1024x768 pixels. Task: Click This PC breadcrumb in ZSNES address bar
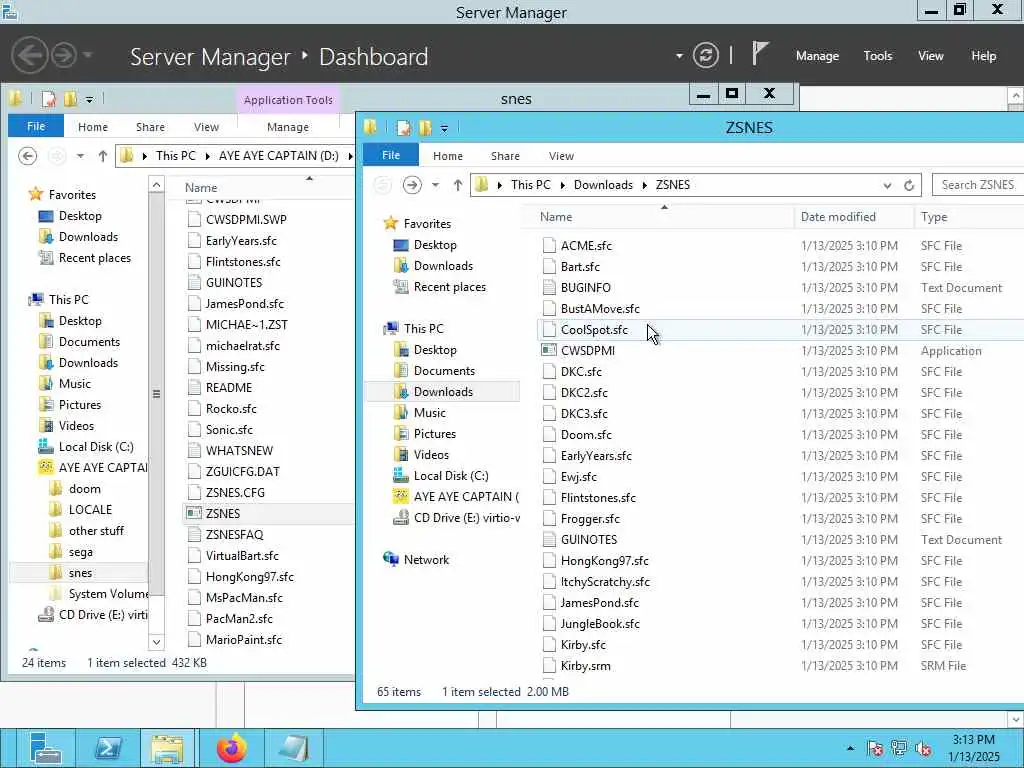click(x=531, y=185)
